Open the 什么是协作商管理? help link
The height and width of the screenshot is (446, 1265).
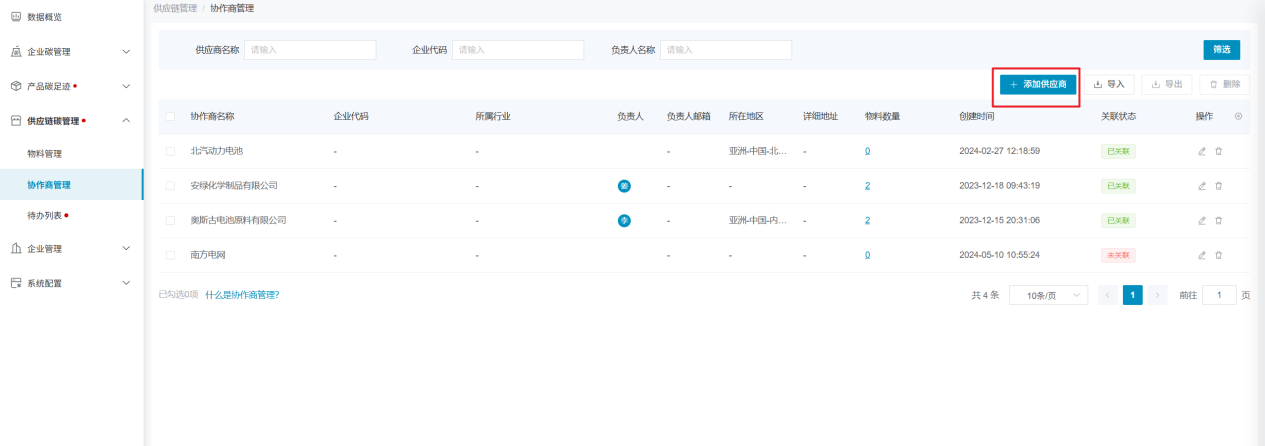point(242,295)
